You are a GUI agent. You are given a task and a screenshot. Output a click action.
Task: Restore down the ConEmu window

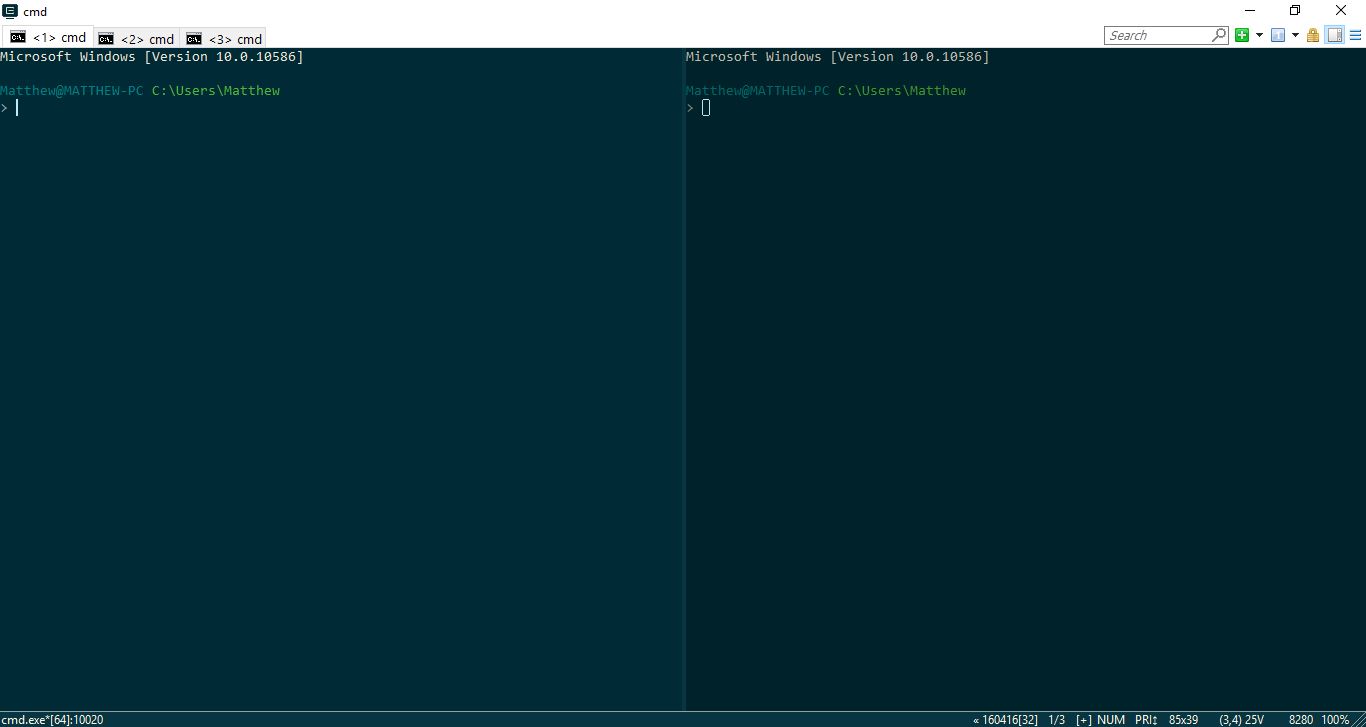coord(1295,11)
